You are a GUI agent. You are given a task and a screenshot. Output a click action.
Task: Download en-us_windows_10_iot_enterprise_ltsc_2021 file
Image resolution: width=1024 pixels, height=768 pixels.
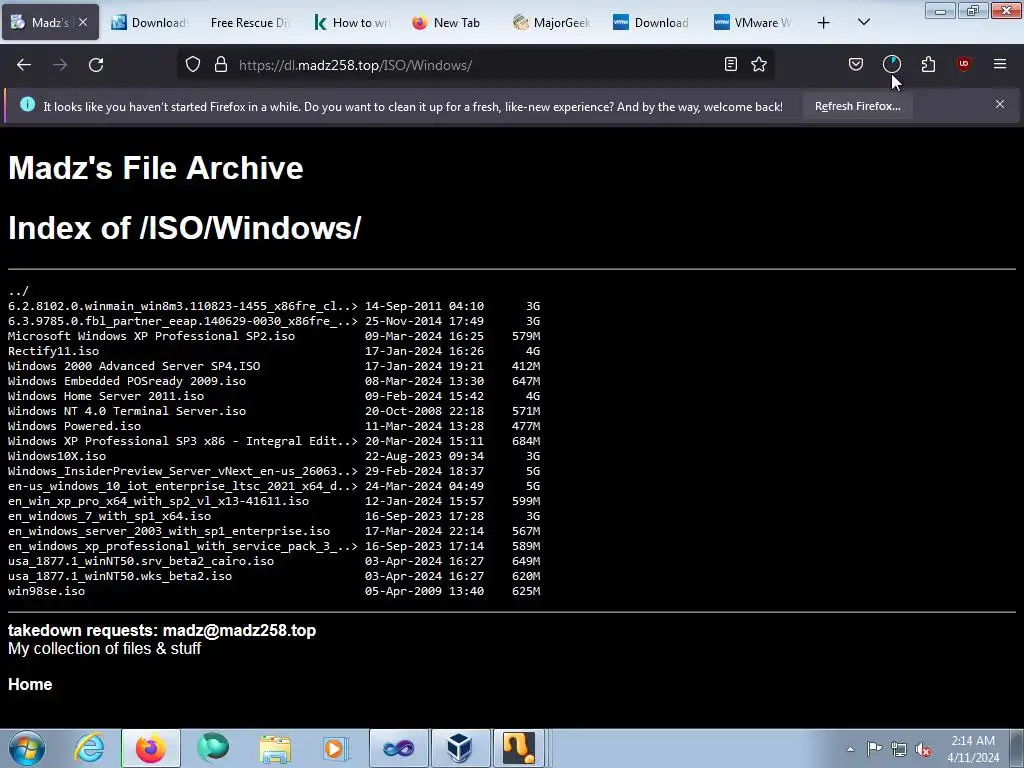click(183, 487)
